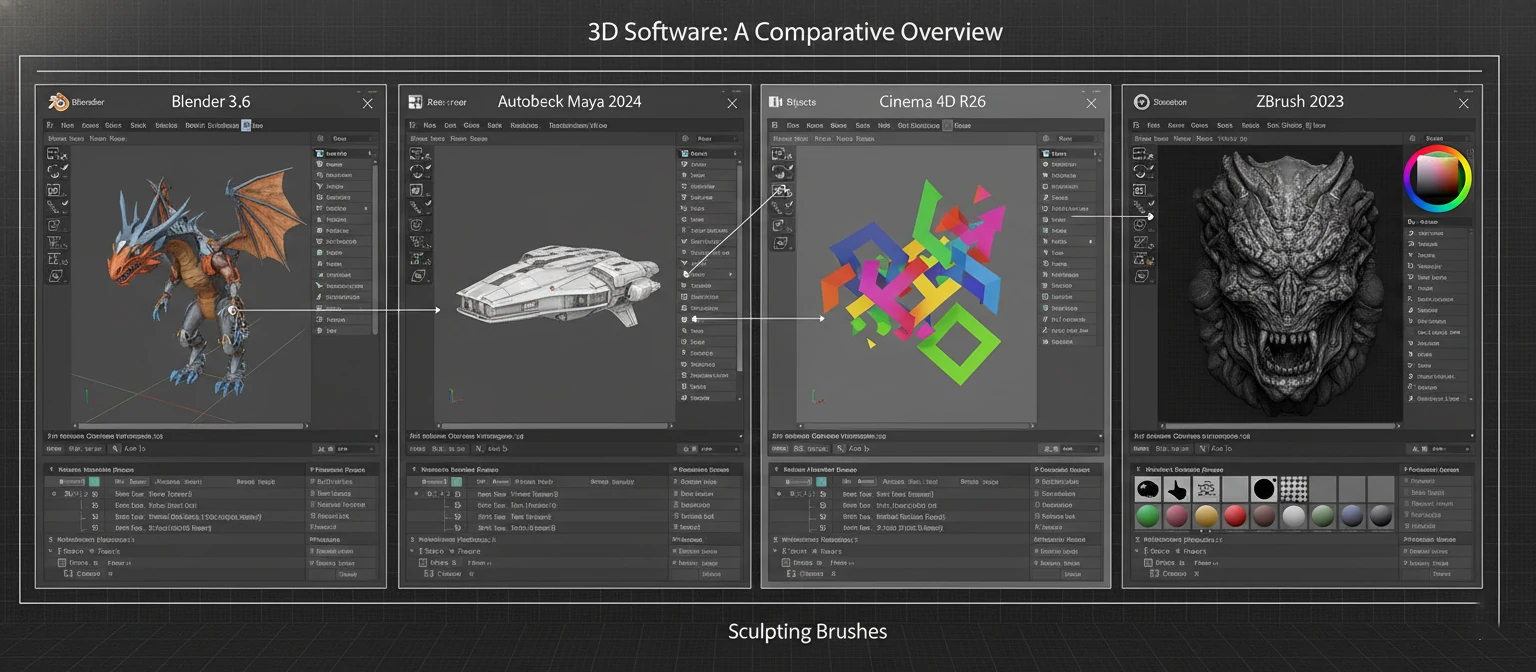1536x672 pixels.
Task: Click the Blender logo icon in the title bar
Action: [55, 102]
